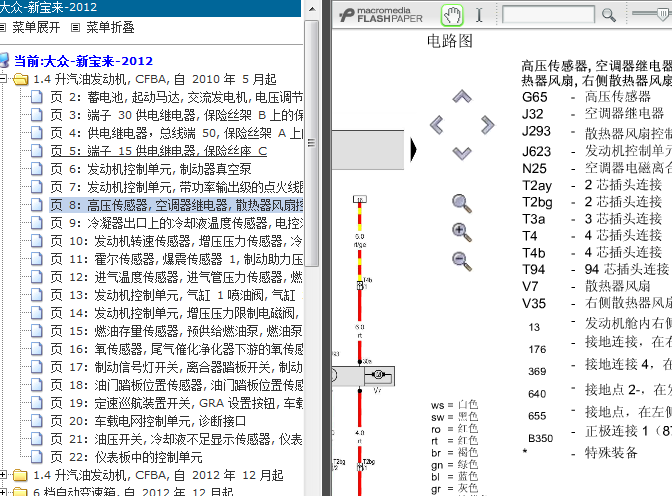The width and height of the screenshot is (672, 496).
Task: Click the V7 fan motor symbol in diagram
Action: tap(378, 375)
